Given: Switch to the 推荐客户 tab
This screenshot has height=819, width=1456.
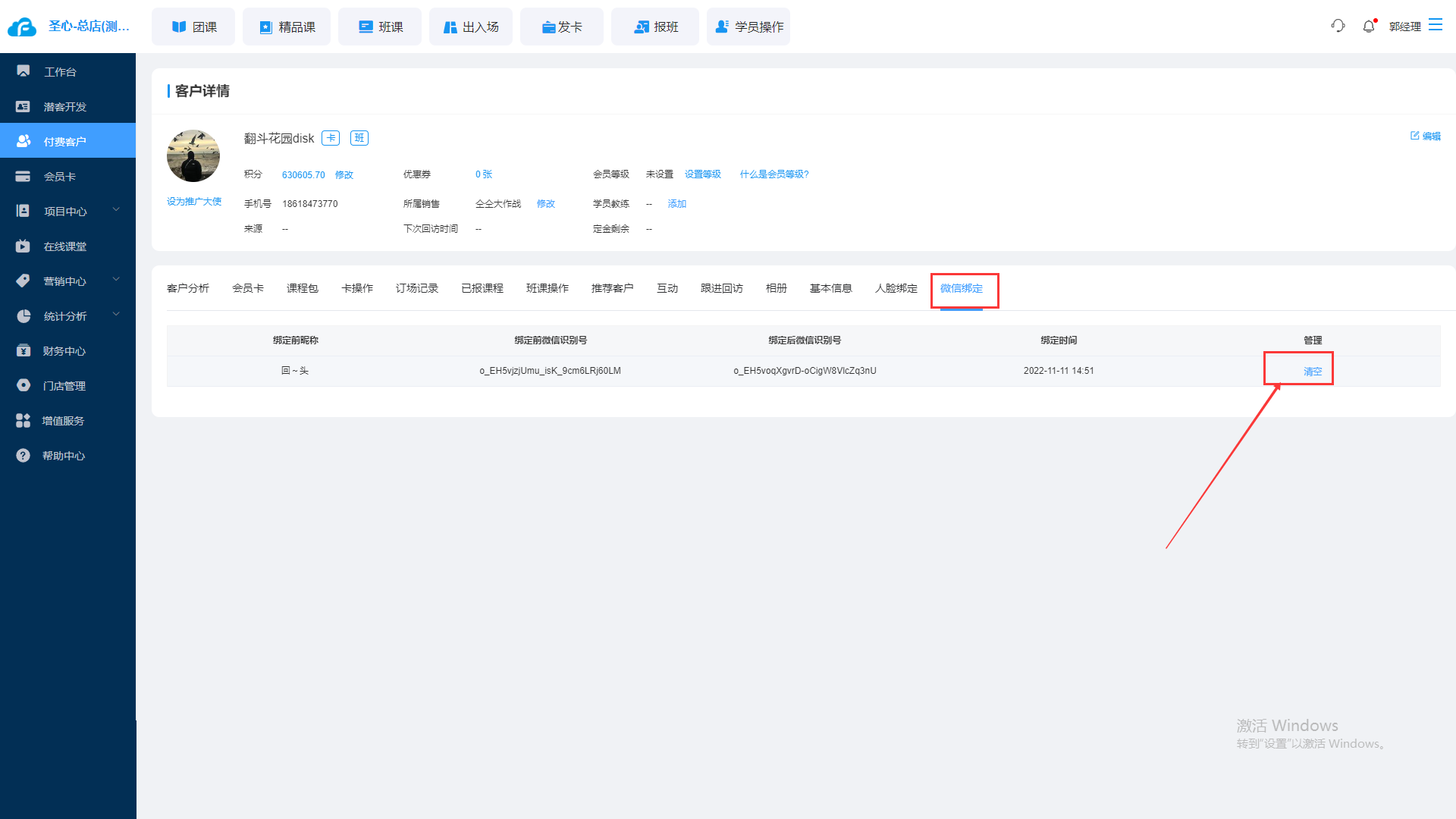Looking at the screenshot, I should coord(613,288).
